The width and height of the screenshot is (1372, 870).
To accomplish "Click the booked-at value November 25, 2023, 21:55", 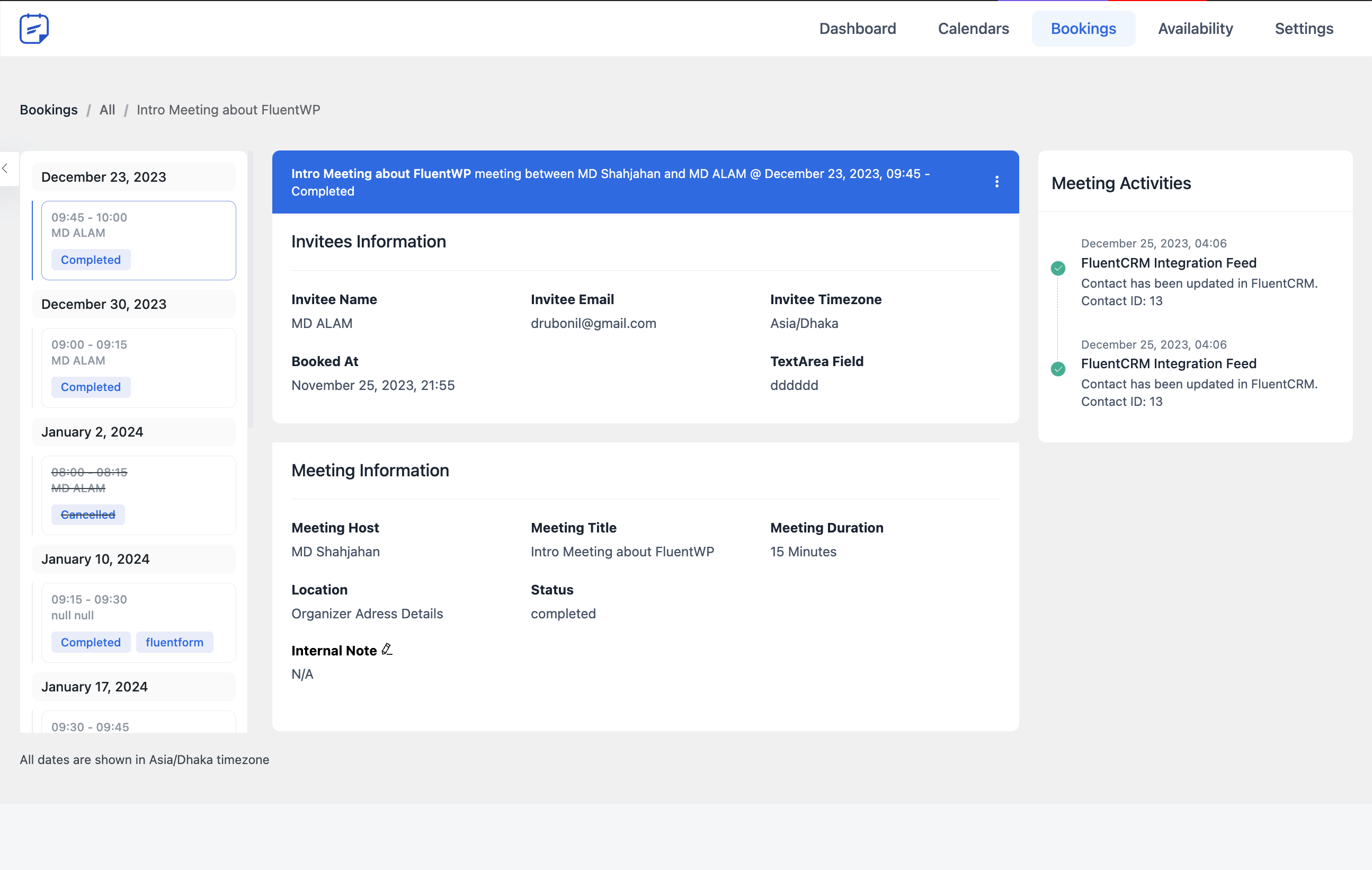I will pyautogui.click(x=372, y=385).
